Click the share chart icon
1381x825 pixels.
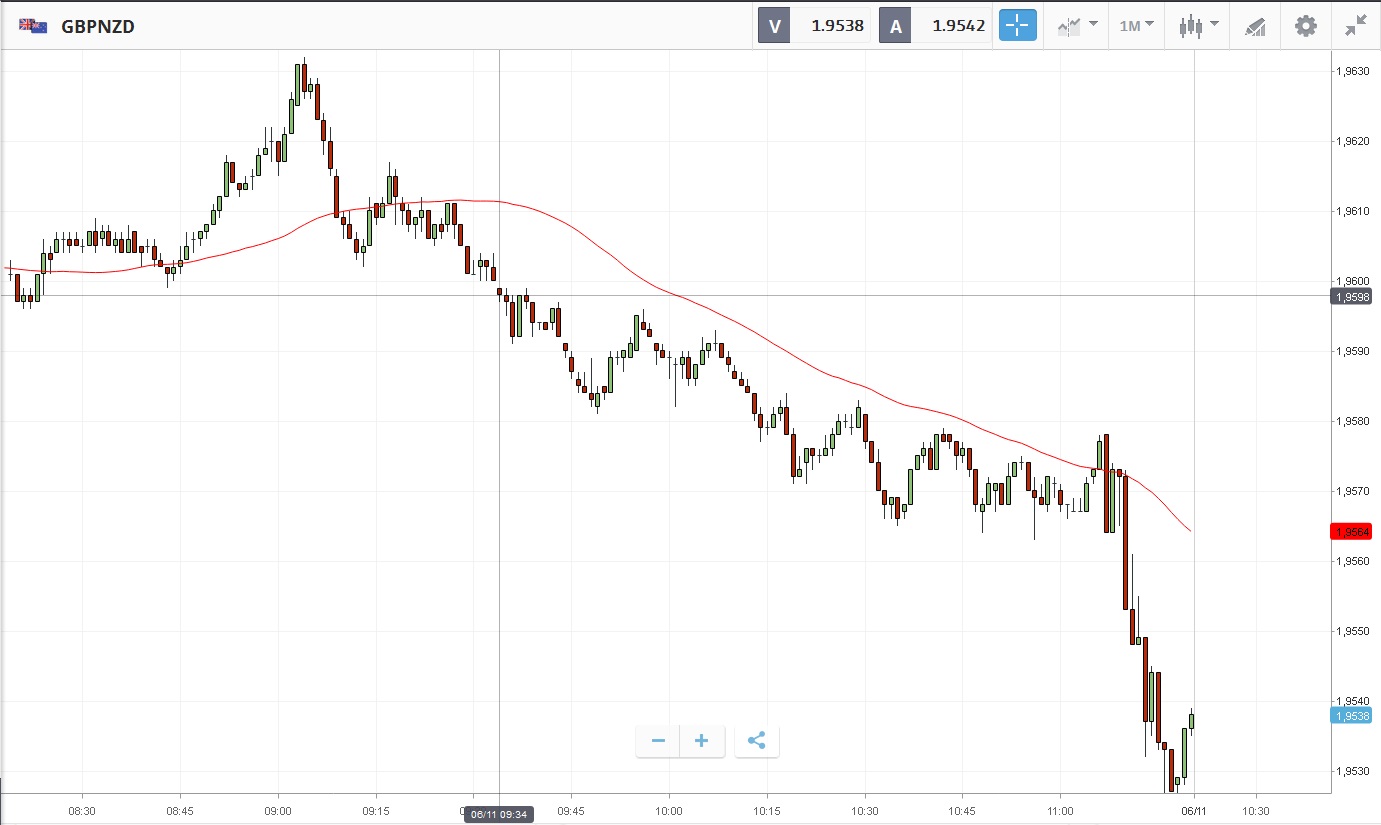757,741
